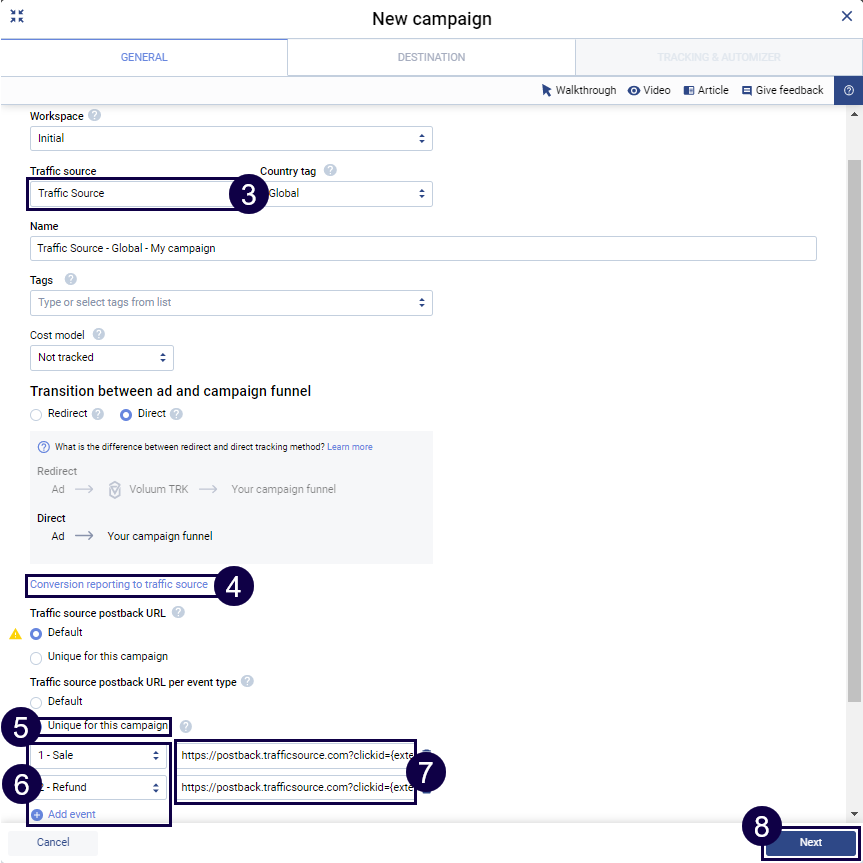Expand the Workspace dropdown
Viewport: 863px width, 863px height.
tap(231, 138)
